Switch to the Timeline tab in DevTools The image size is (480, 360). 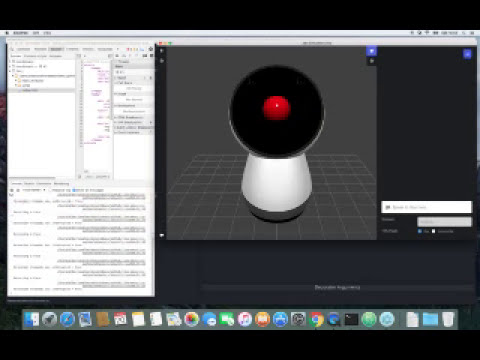click(x=72, y=49)
